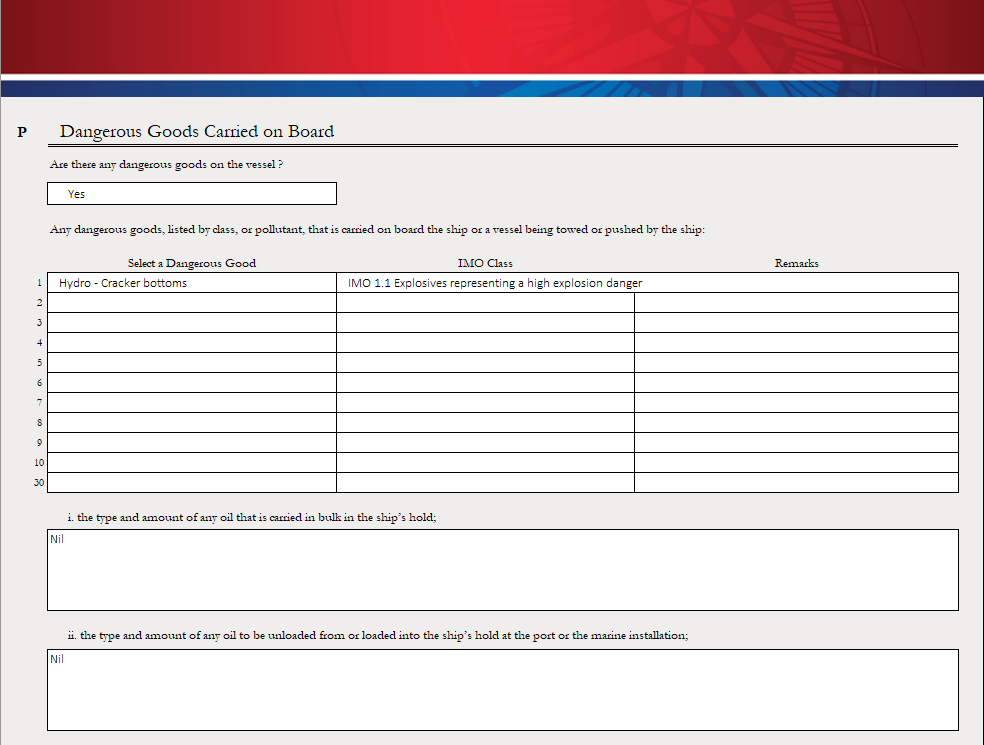984x745 pixels.
Task: Click the IMO Class cell in row 2
Action: pos(485,303)
